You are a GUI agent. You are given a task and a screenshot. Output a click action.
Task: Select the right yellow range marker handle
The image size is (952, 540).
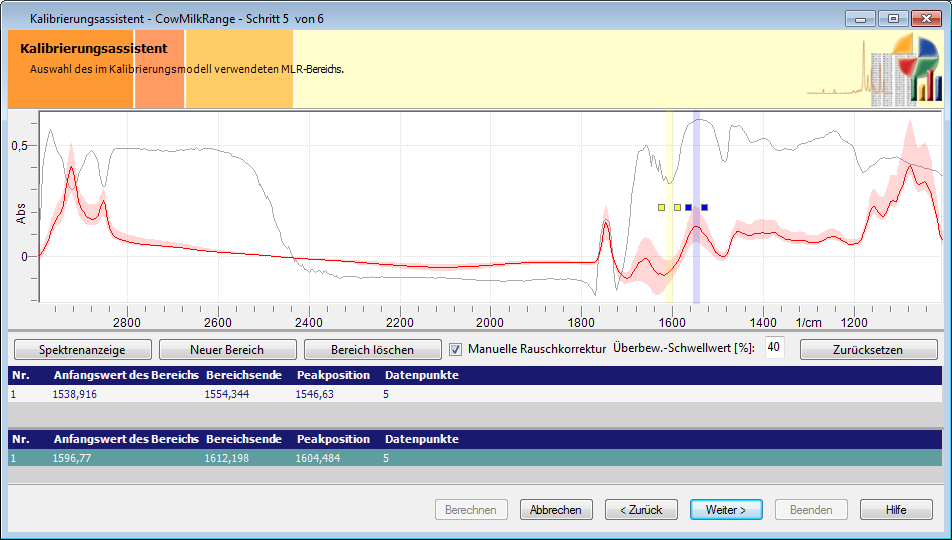(677, 208)
